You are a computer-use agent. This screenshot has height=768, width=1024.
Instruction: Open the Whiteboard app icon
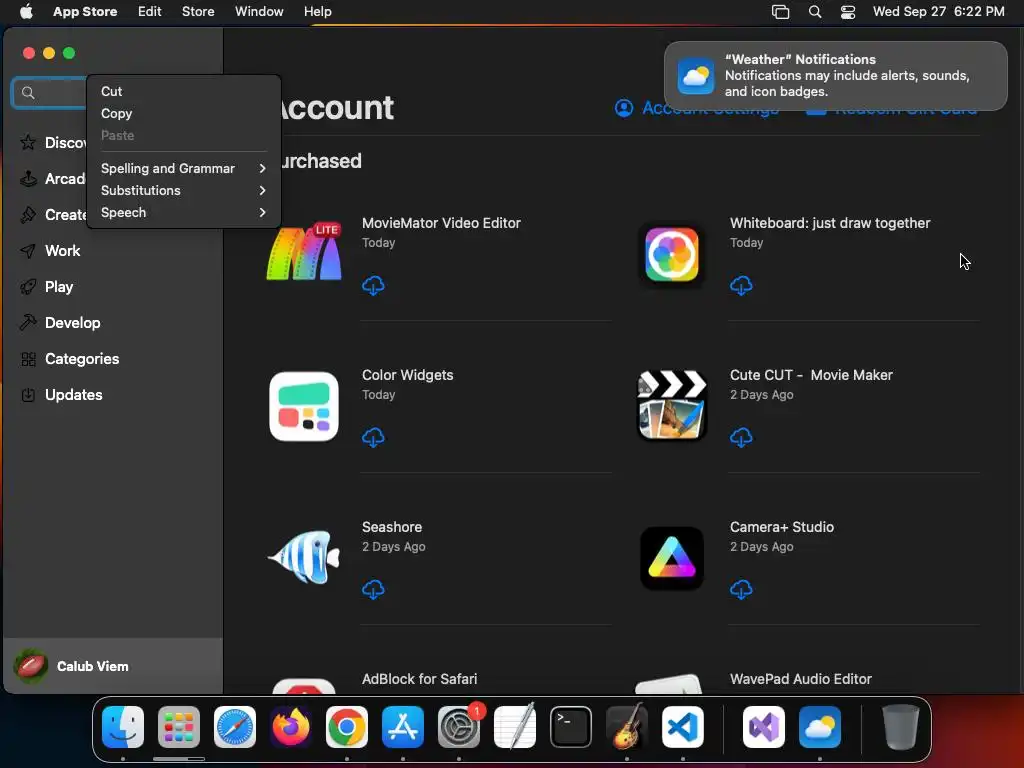(671, 254)
